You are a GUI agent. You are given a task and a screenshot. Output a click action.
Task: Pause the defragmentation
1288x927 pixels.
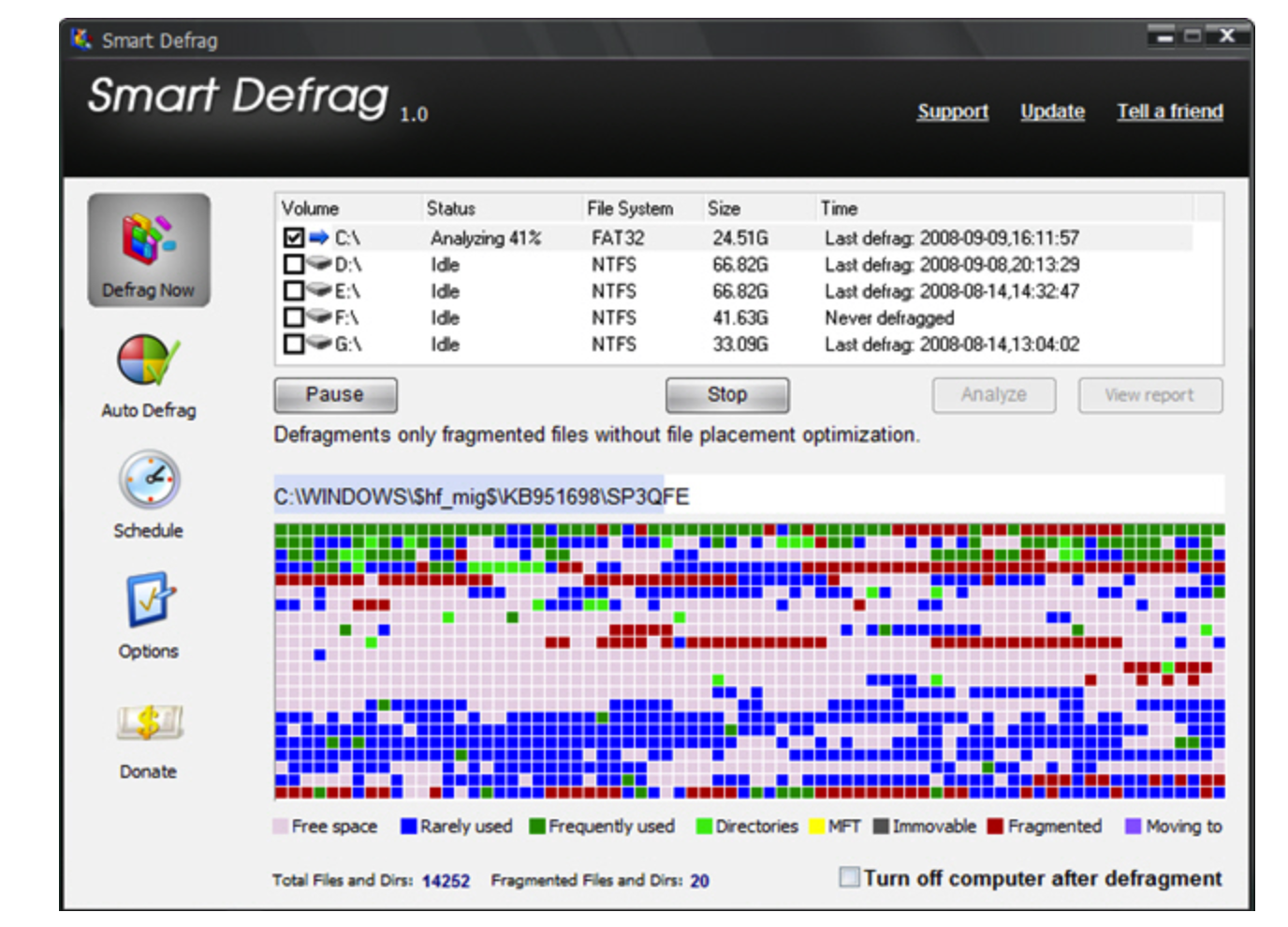[335, 395]
